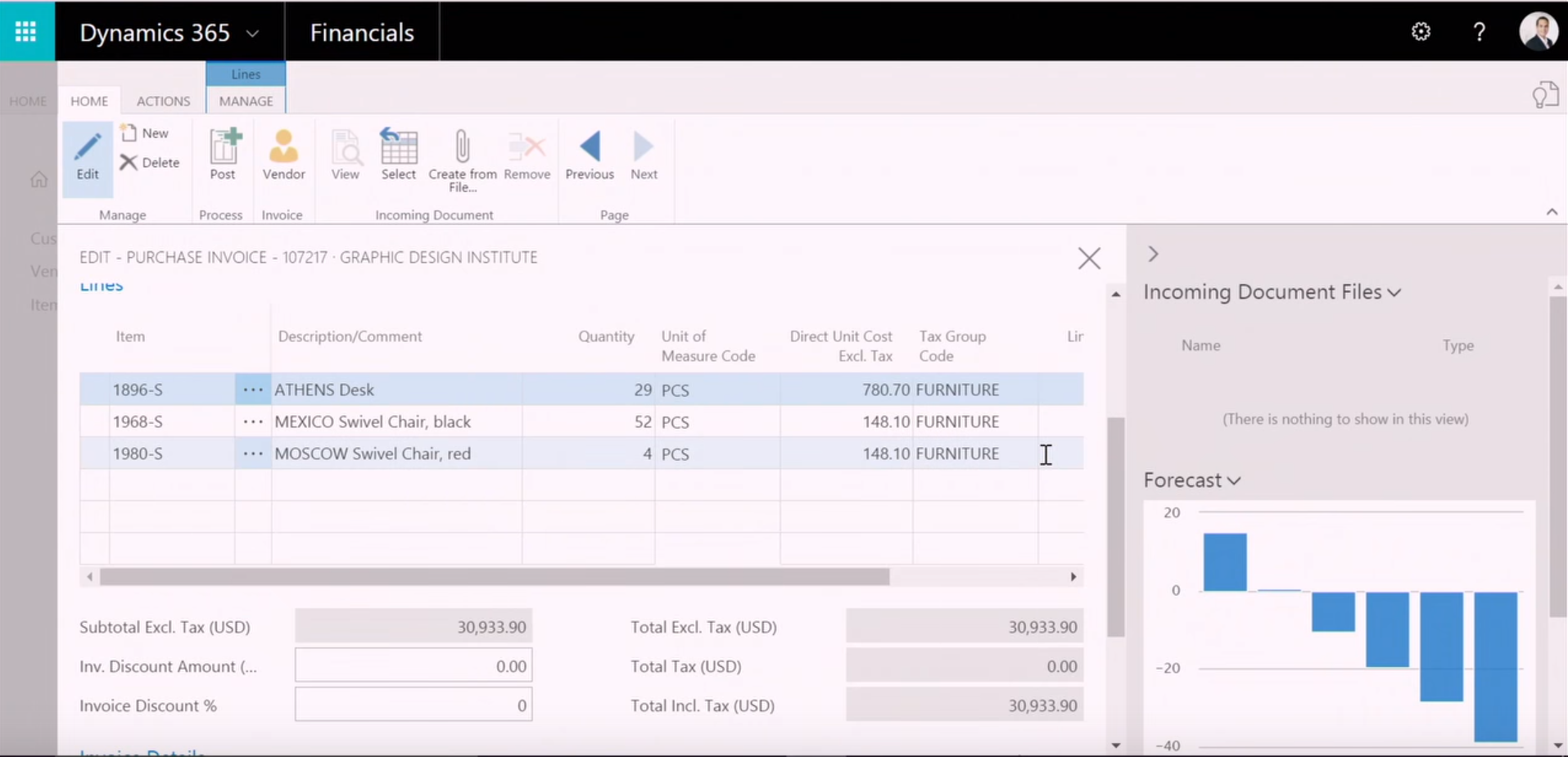The width and height of the screenshot is (1568, 757).
Task: Switch to the HOME ribbon tab
Action: pyautogui.click(x=89, y=101)
